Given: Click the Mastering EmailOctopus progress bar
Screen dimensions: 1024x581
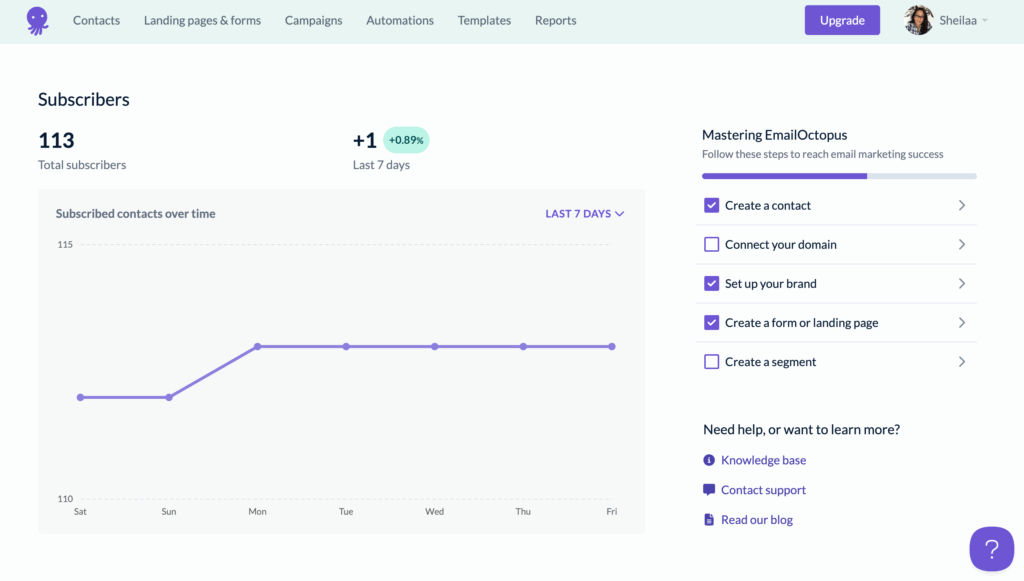Looking at the screenshot, I should pyautogui.click(x=839, y=176).
